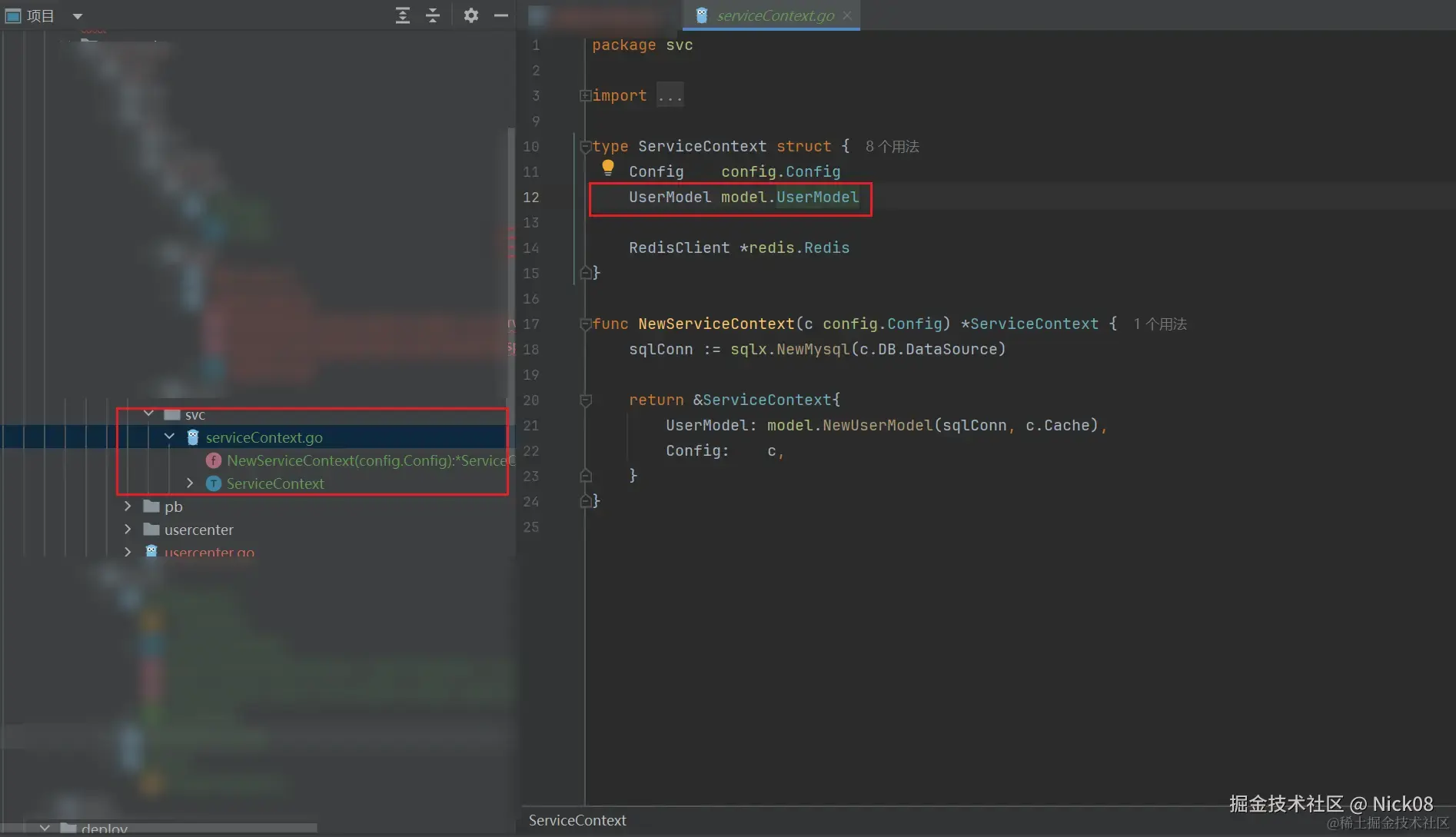The height and width of the screenshot is (837, 1456).
Task: Click sqlx.NewMysql call on line 18
Action: (x=790, y=349)
